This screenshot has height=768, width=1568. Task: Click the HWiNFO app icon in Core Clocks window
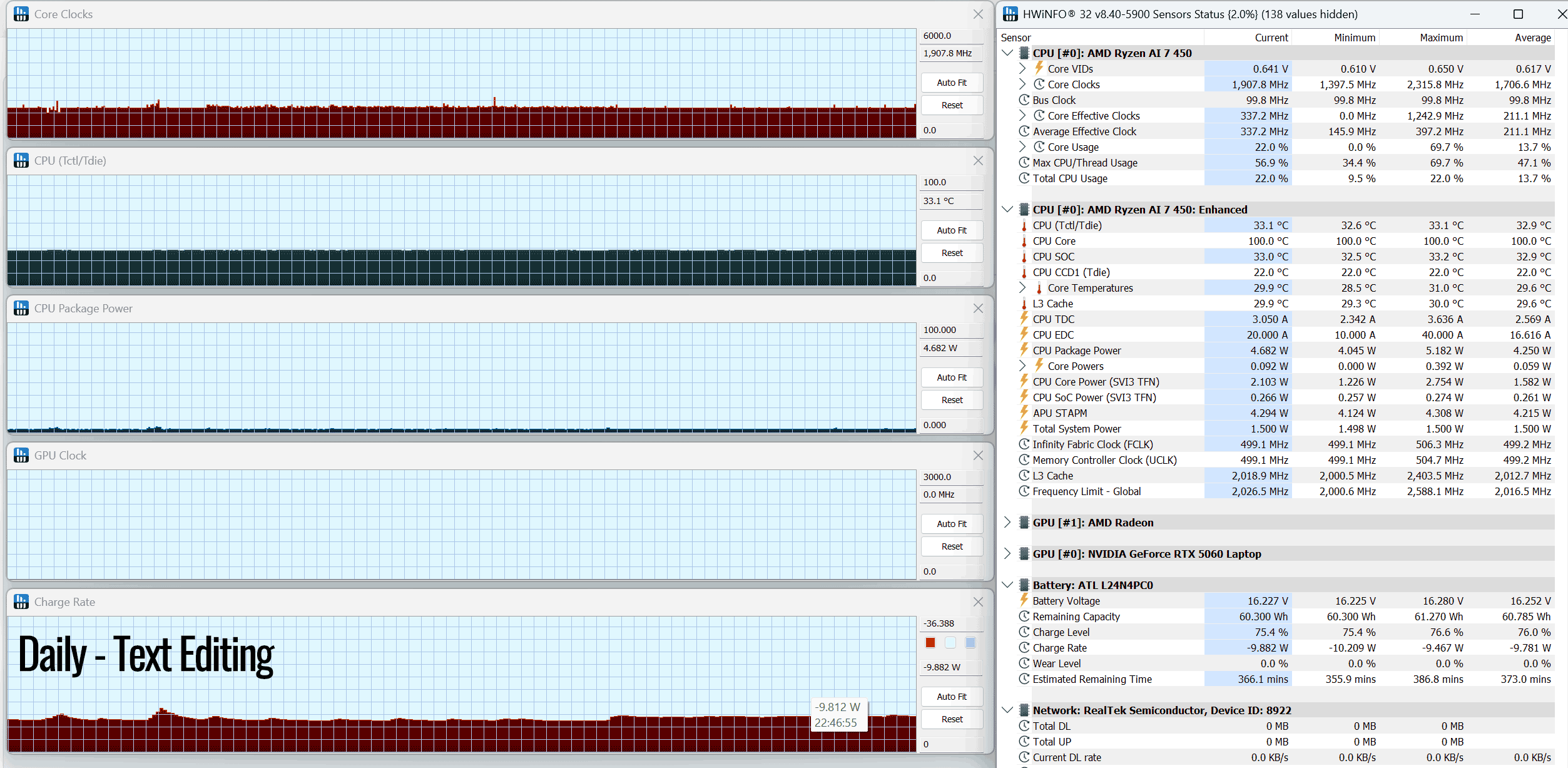point(21,14)
